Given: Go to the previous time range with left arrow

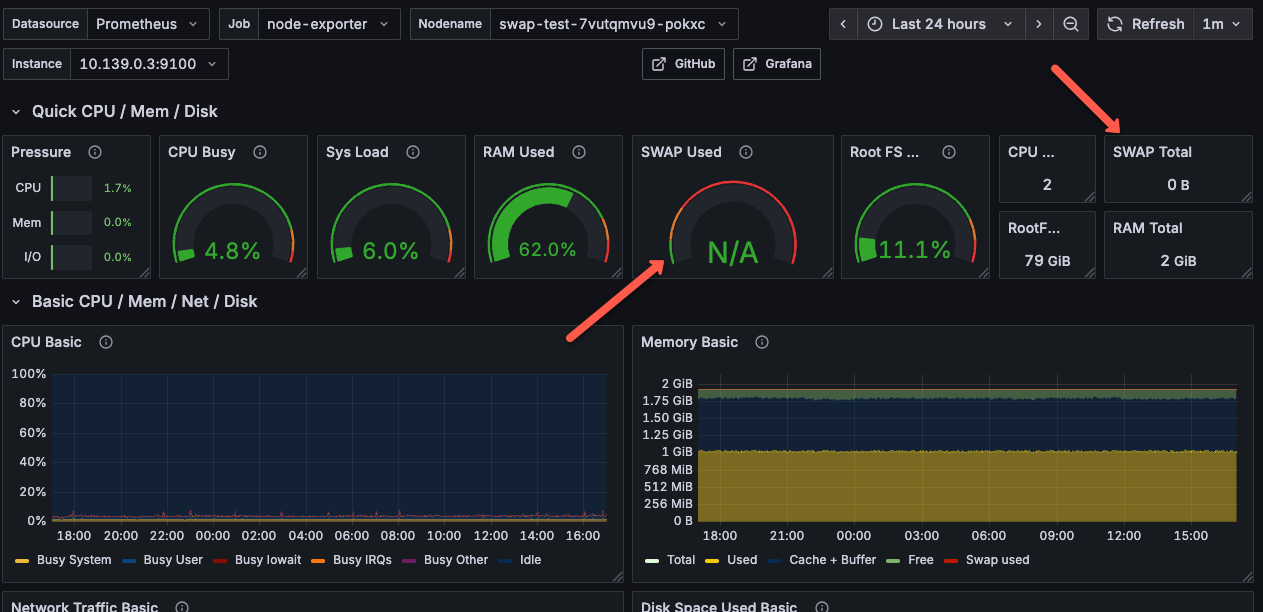Looking at the screenshot, I should point(845,24).
